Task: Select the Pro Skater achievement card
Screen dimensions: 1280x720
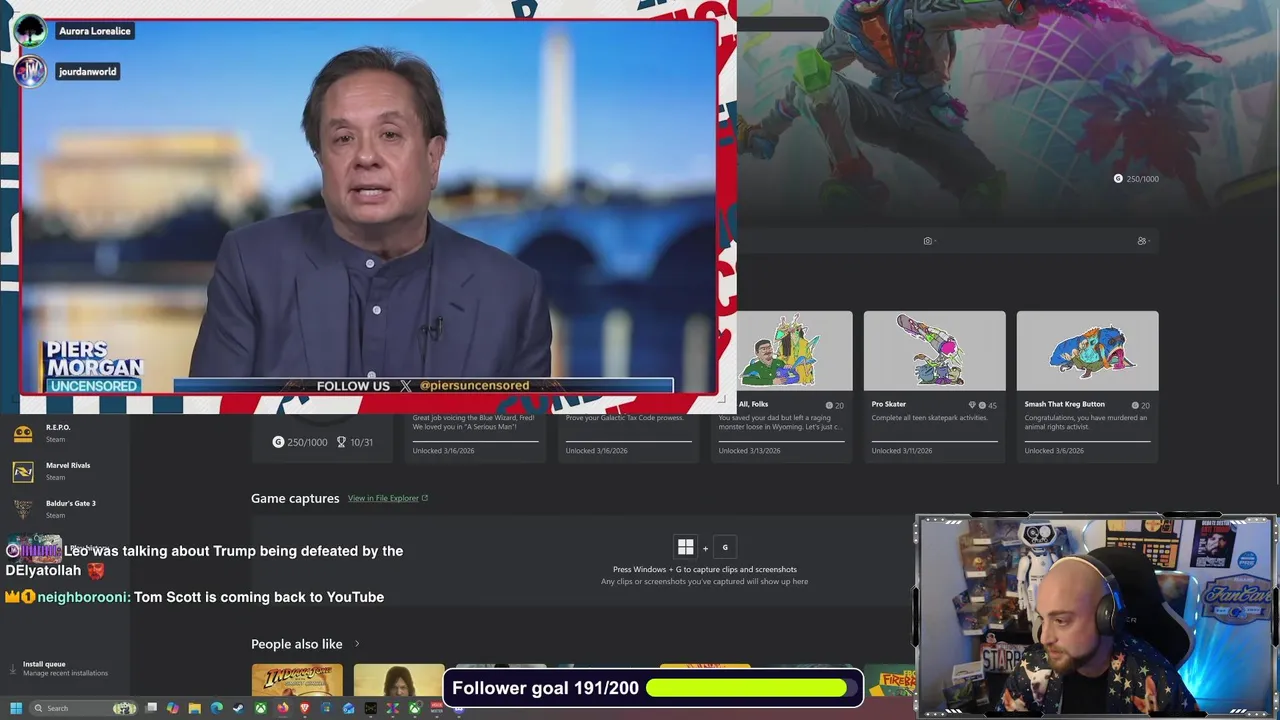Action: tap(934, 386)
